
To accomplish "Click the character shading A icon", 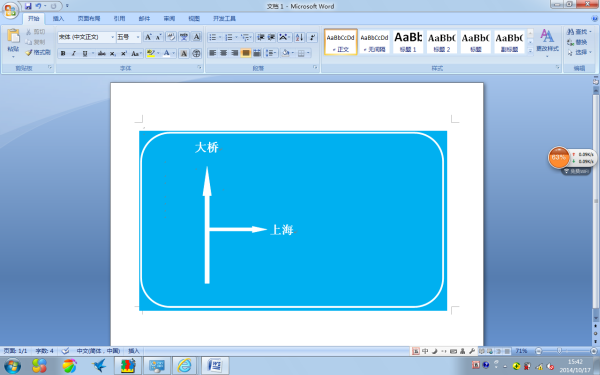I will tap(184, 54).
